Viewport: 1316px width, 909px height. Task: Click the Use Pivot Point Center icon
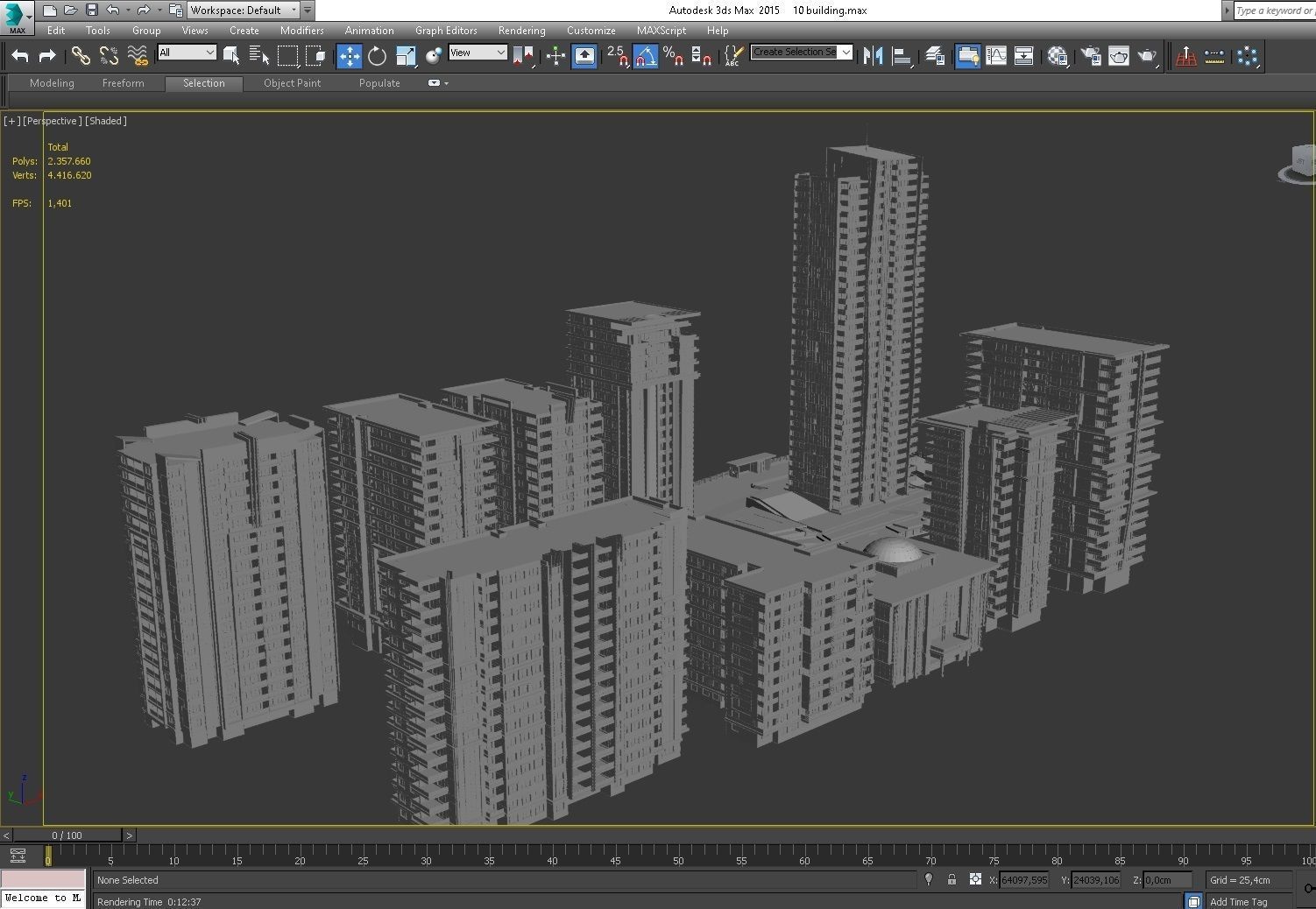(523, 56)
